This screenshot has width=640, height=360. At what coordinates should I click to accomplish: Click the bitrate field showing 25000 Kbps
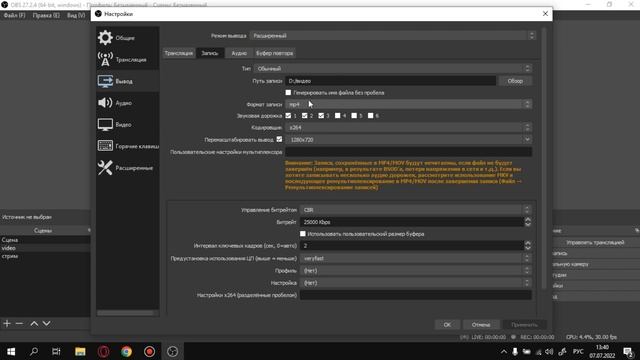point(412,222)
